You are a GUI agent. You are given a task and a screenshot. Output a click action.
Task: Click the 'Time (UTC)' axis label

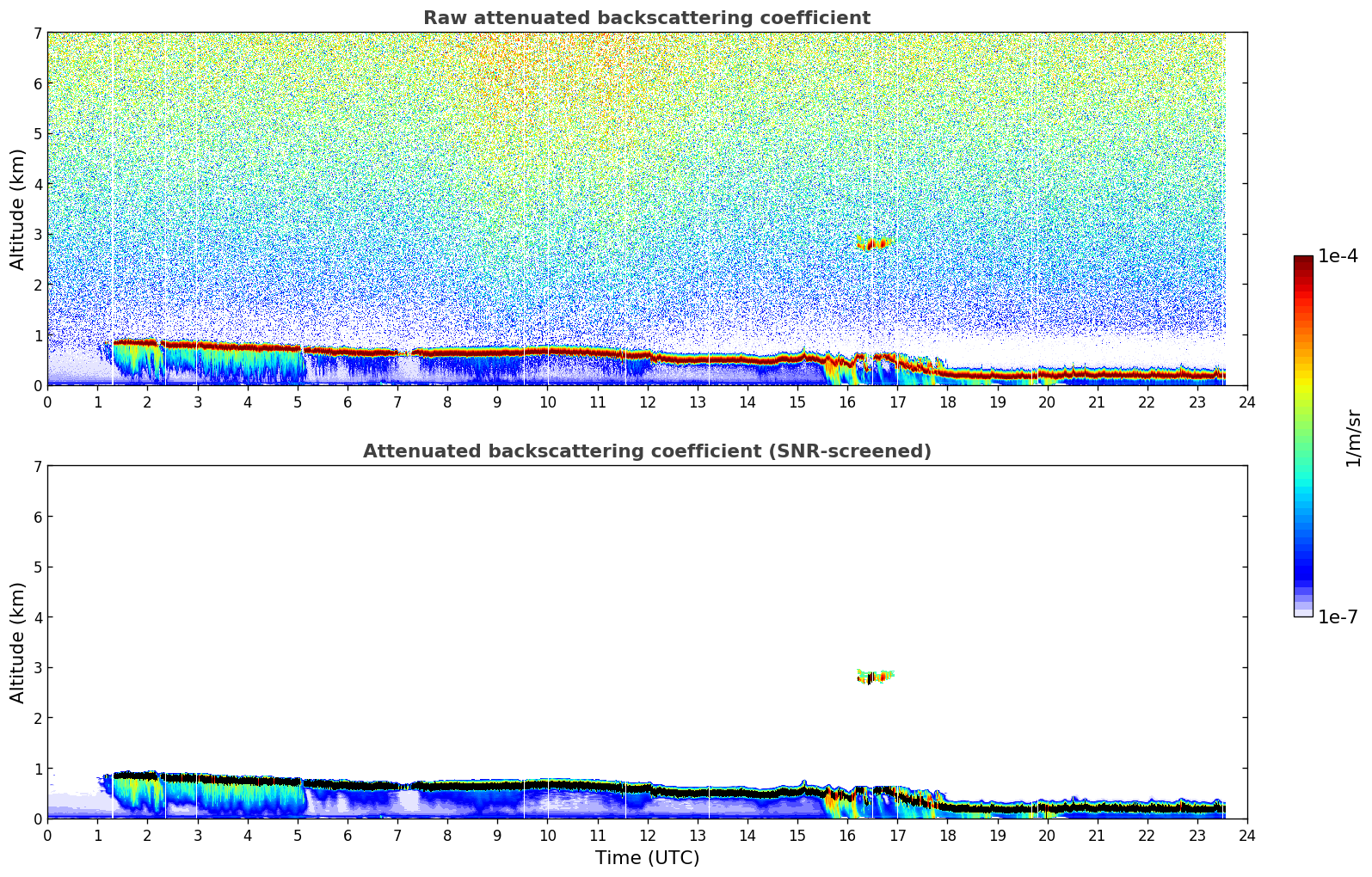pyautogui.click(x=647, y=858)
